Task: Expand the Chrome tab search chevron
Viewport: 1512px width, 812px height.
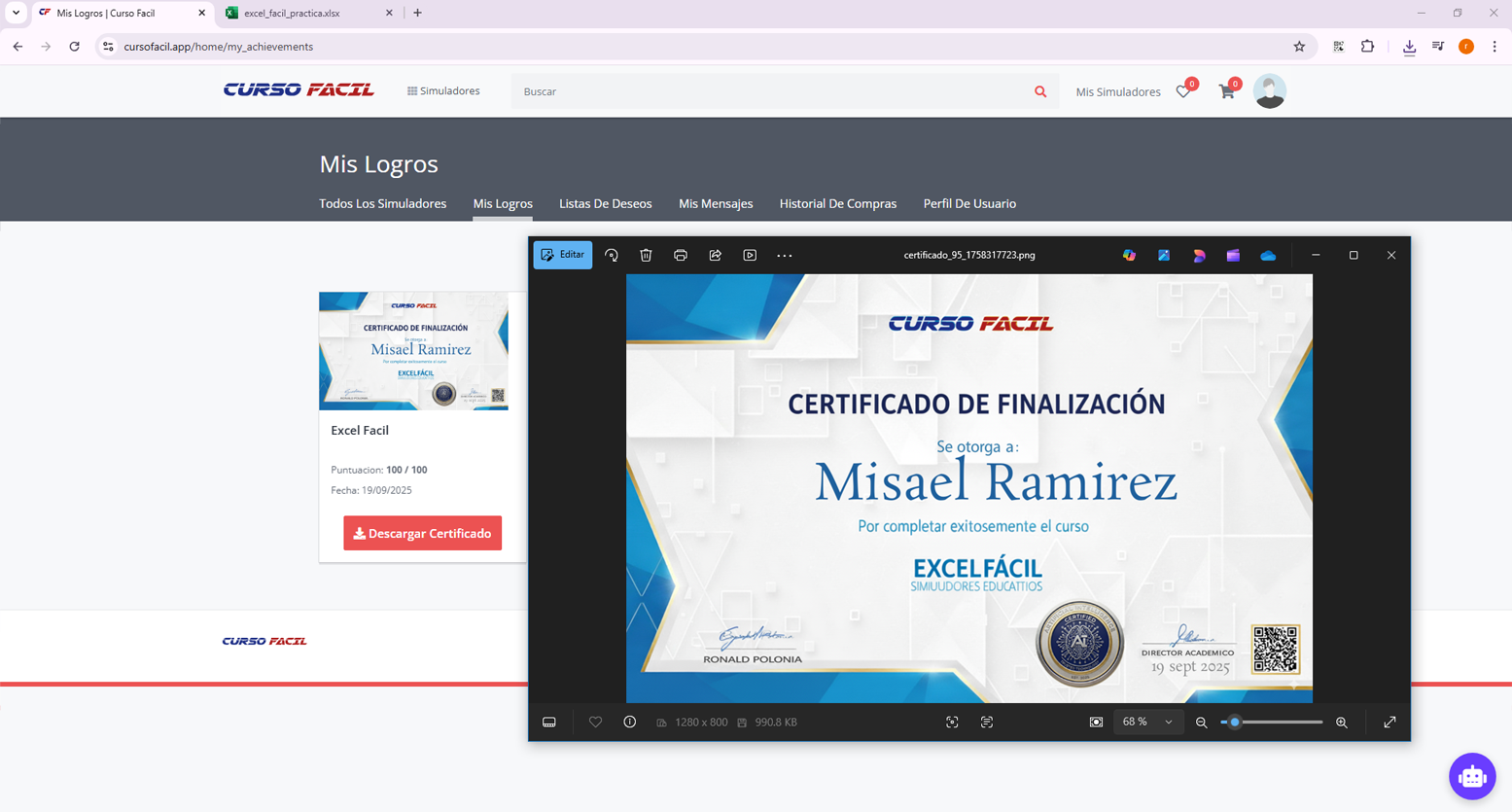Action: (16, 13)
